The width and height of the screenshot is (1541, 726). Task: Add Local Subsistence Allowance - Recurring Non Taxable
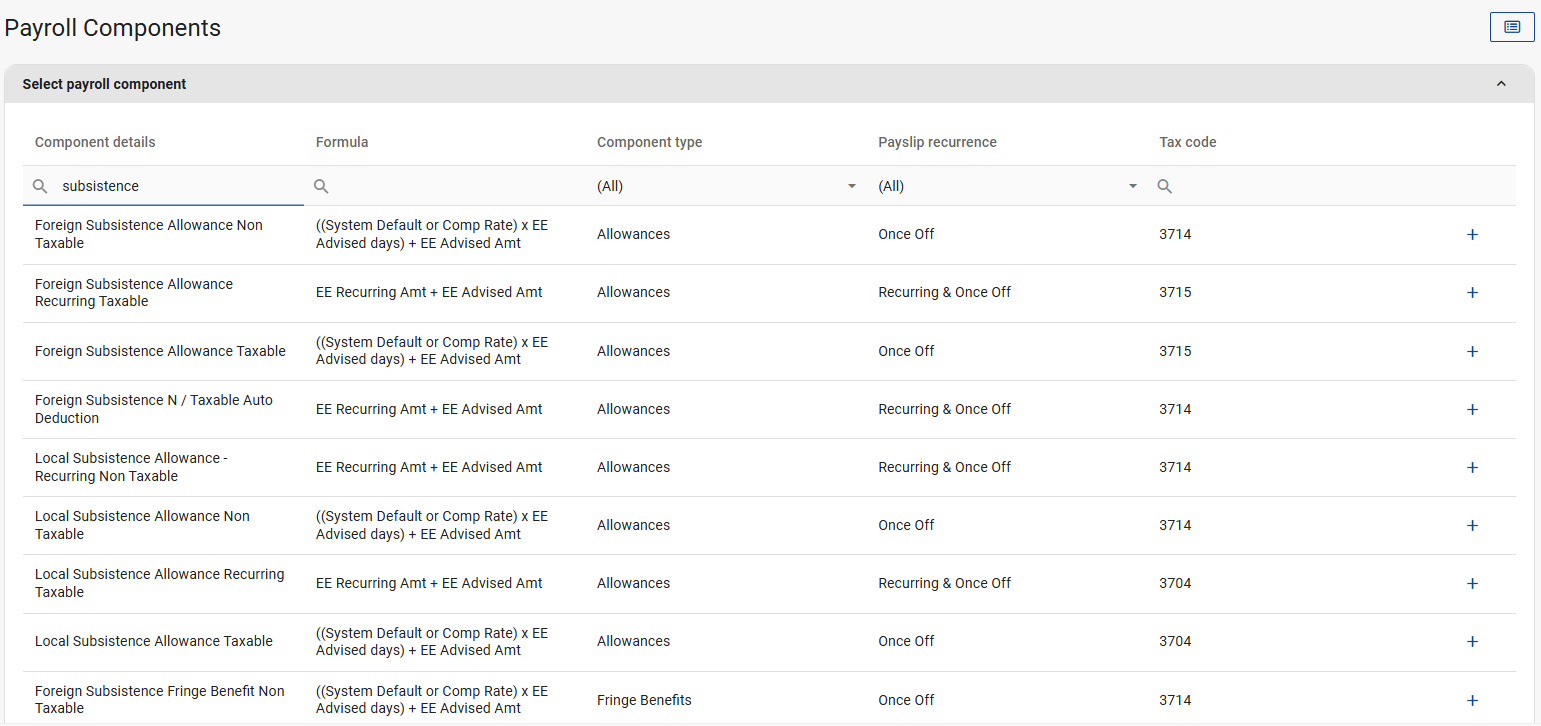[x=1471, y=467]
